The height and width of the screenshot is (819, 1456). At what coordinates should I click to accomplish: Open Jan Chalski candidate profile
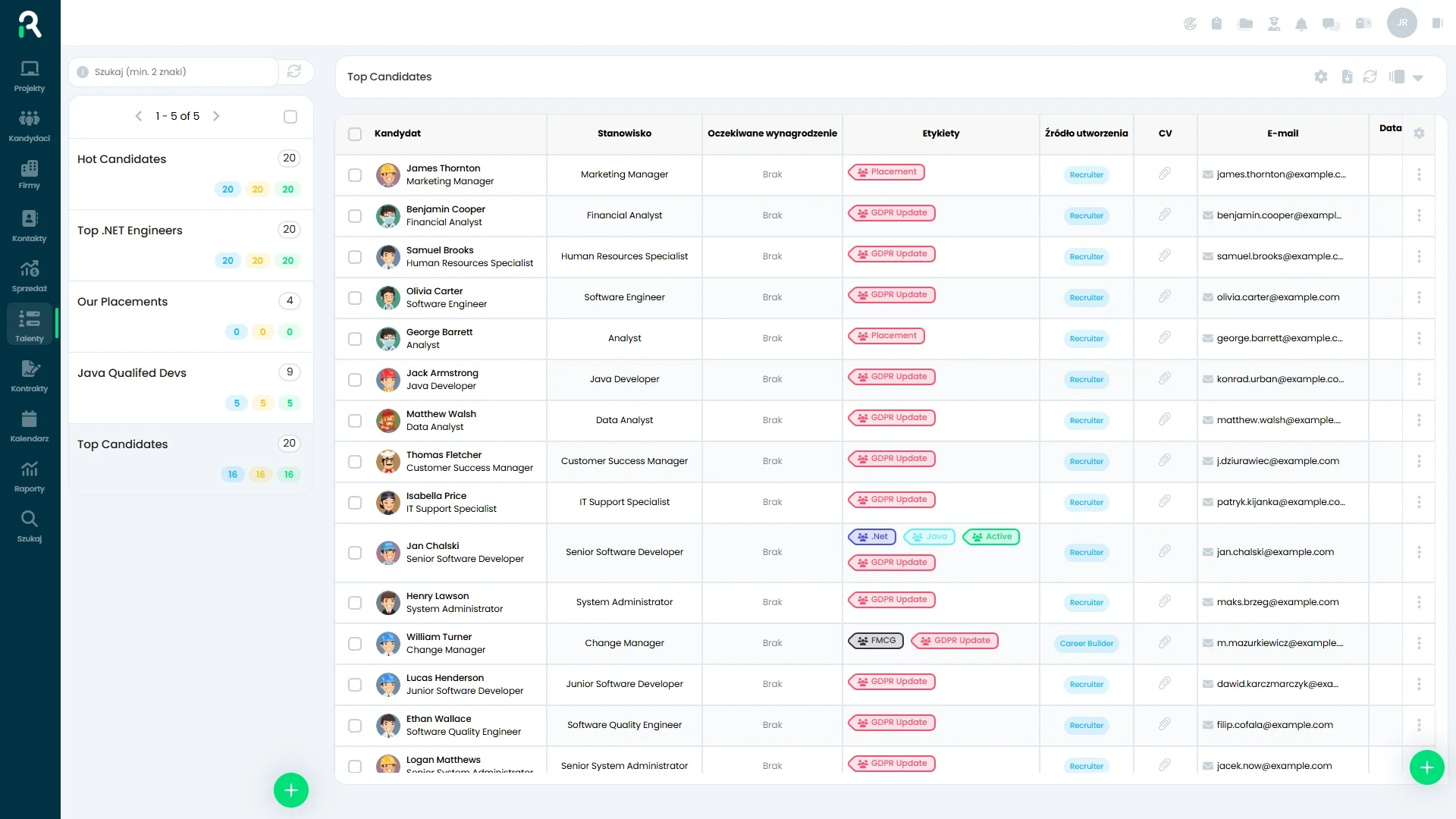pyautogui.click(x=432, y=546)
